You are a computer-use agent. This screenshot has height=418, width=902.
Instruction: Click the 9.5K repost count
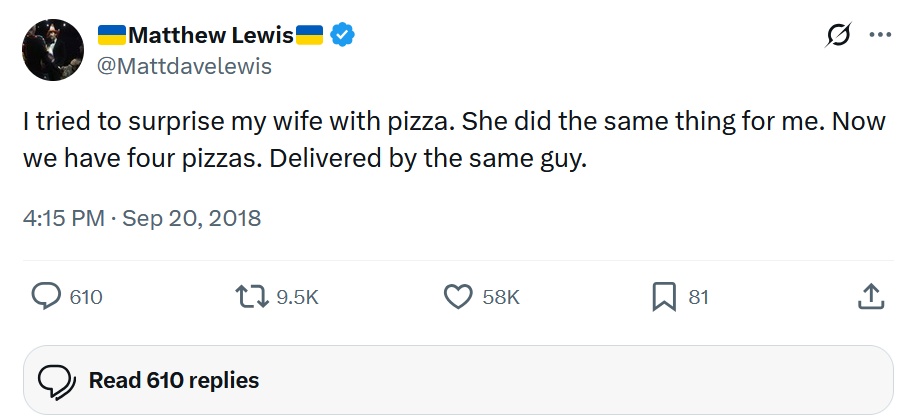tap(297, 297)
